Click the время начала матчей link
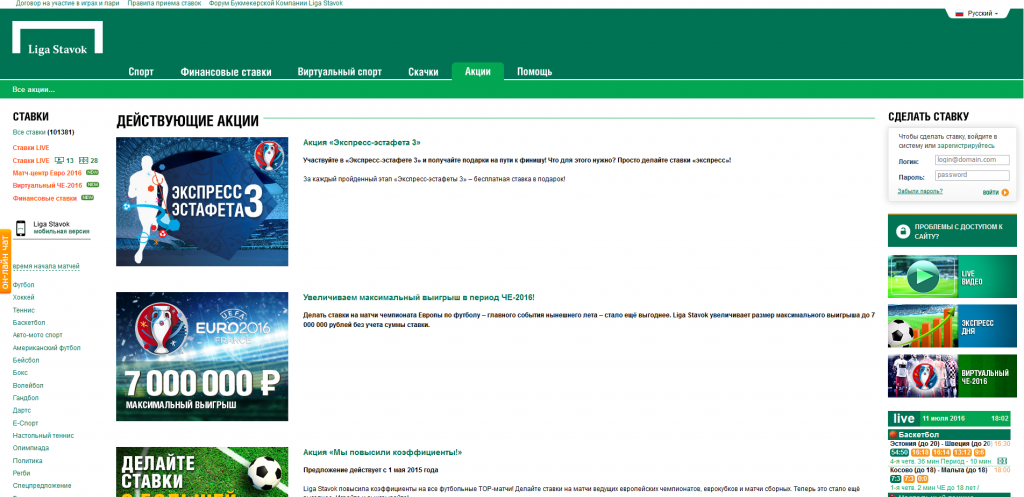 pyautogui.click(x=46, y=266)
